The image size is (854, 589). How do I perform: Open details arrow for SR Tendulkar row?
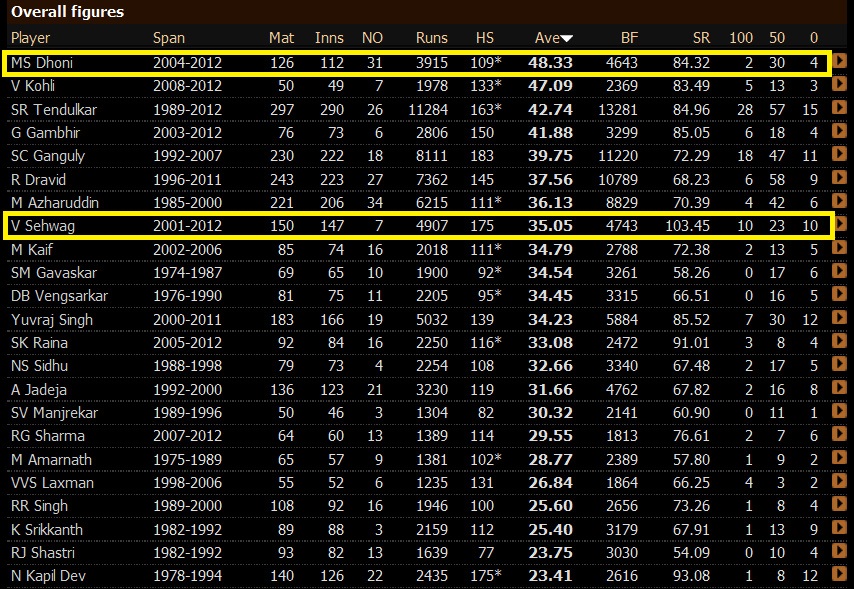(839, 107)
